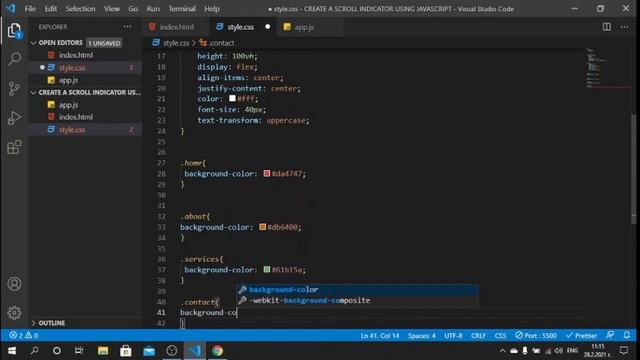Click Visual Studio Code taskbar icon
Image resolution: width=640 pixels, height=360 pixels.
[x=195, y=351]
